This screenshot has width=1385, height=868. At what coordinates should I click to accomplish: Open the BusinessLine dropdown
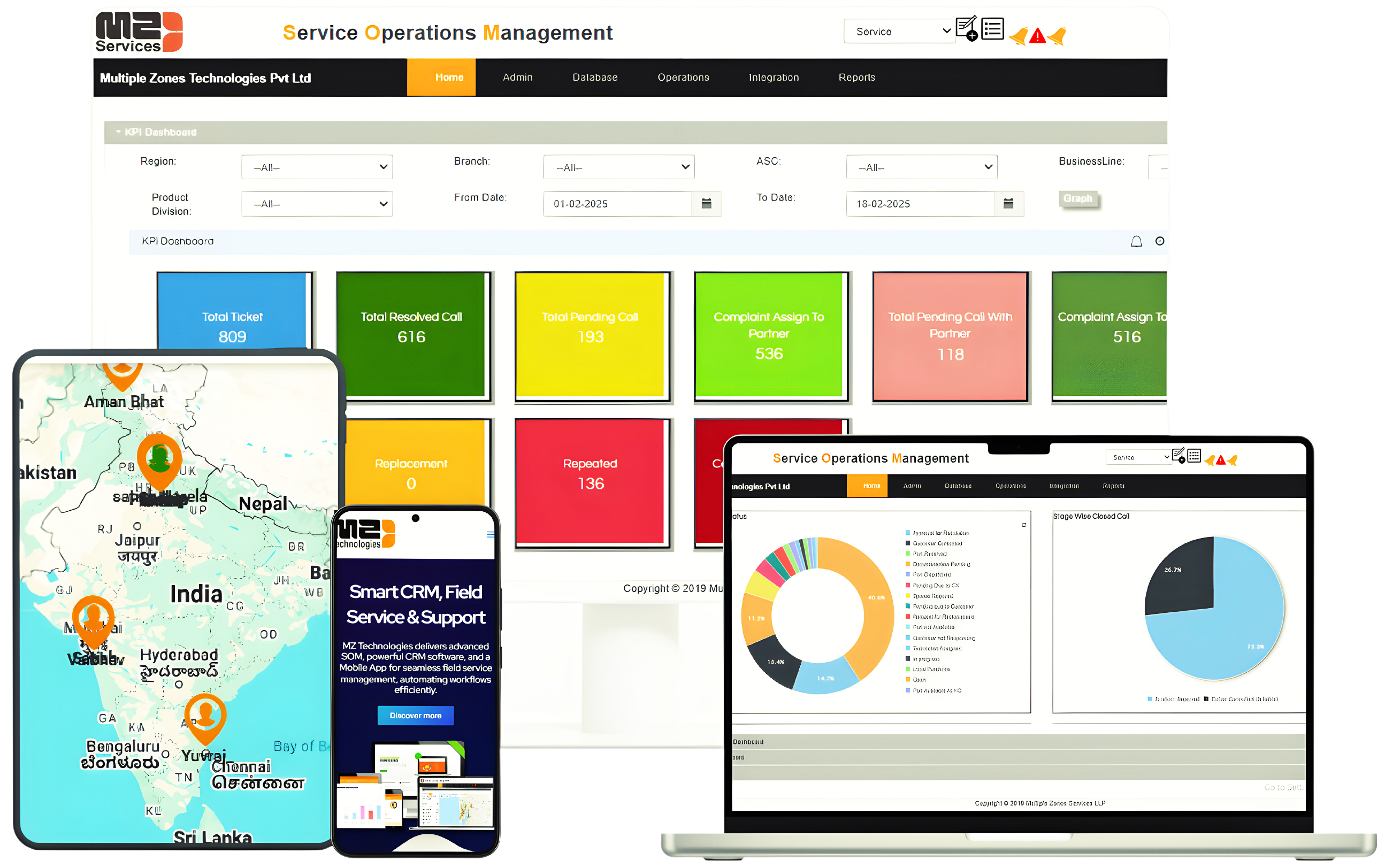[x=1158, y=167]
